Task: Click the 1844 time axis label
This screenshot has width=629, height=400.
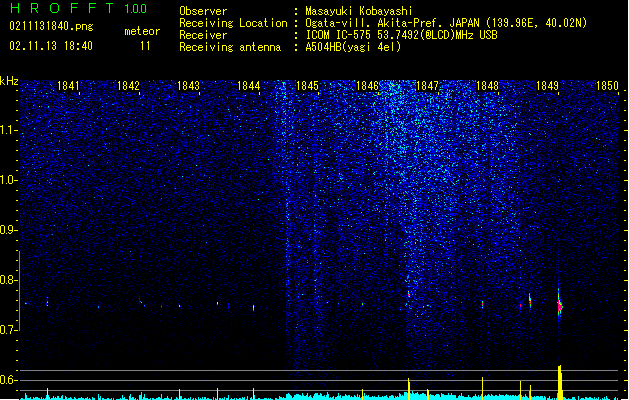Action: tap(248, 86)
